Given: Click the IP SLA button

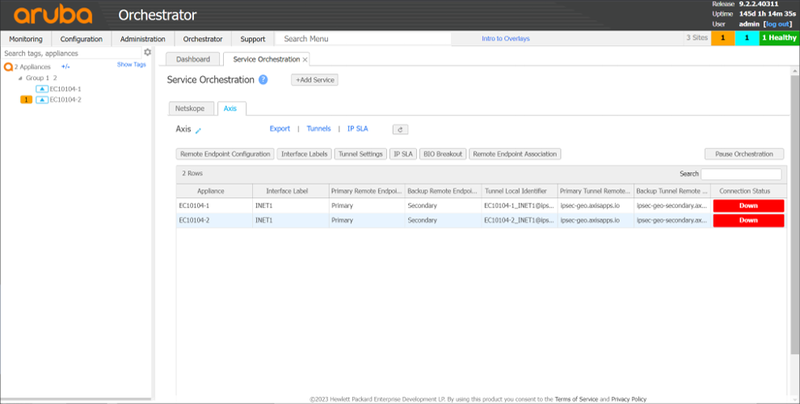Looking at the screenshot, I should (403, 154).
